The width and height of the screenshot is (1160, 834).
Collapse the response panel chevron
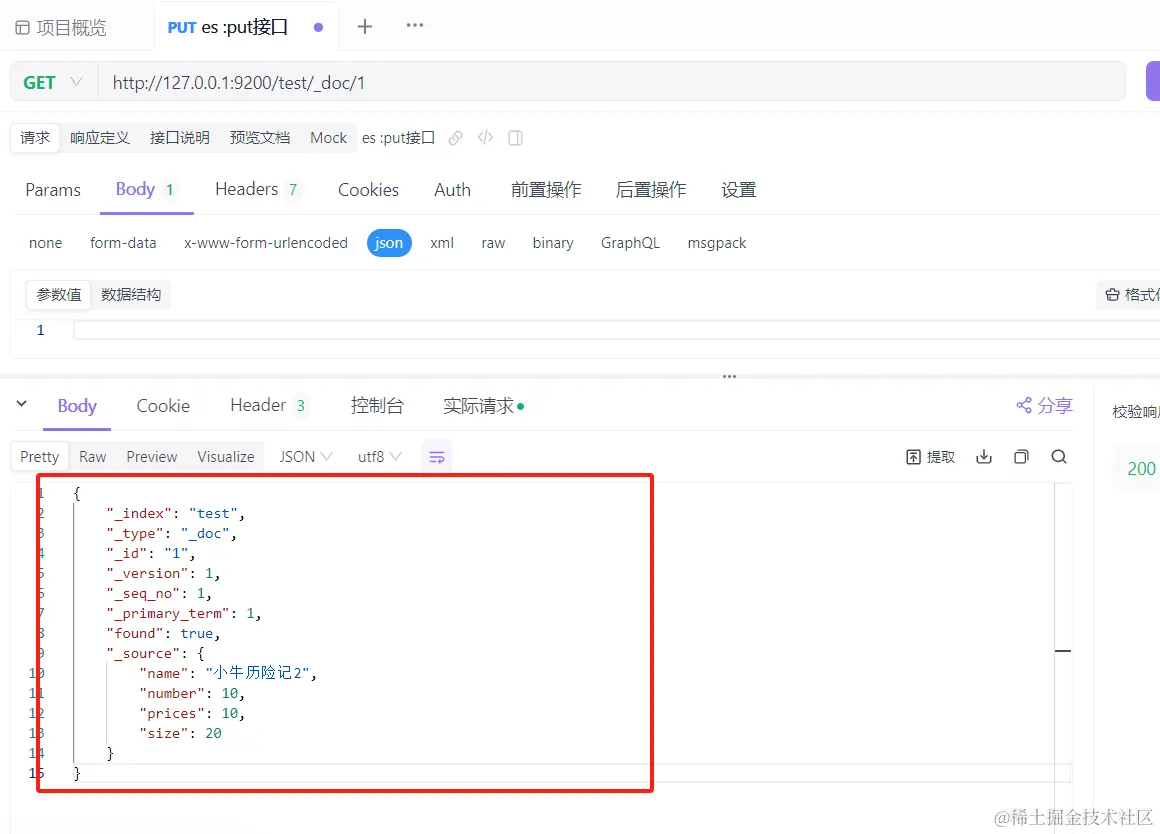(x=21, y=404)
